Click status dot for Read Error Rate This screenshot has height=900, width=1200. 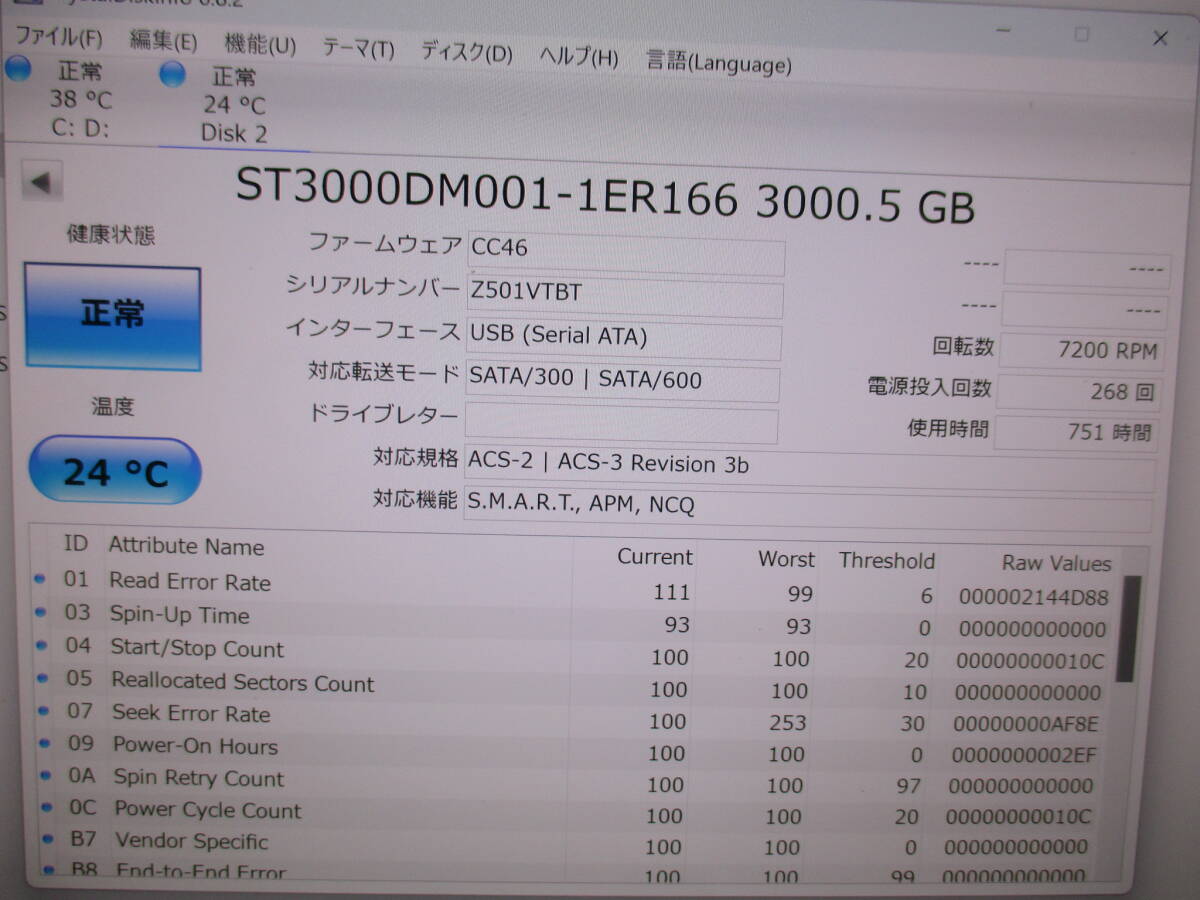(x=40, y=578)
